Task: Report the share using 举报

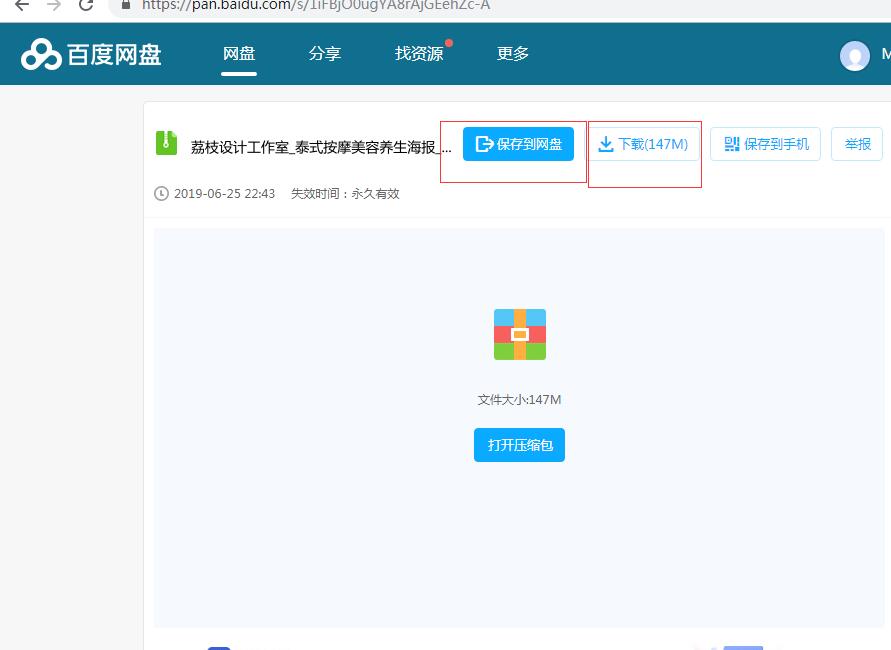Action: click(857, 144)
